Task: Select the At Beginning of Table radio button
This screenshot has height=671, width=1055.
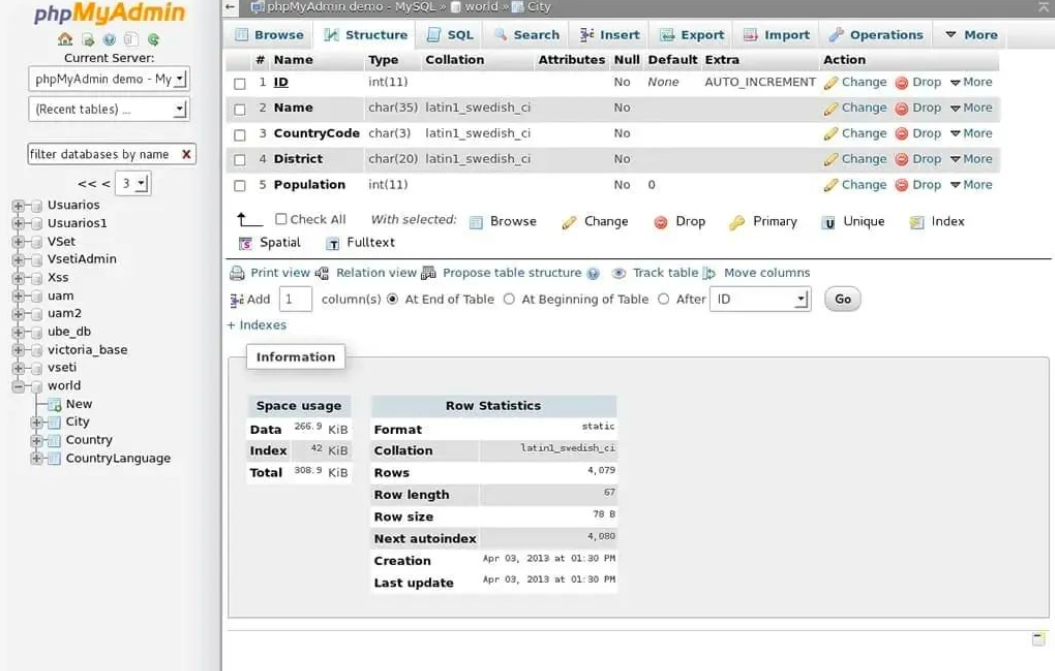Action: (509, 299)
